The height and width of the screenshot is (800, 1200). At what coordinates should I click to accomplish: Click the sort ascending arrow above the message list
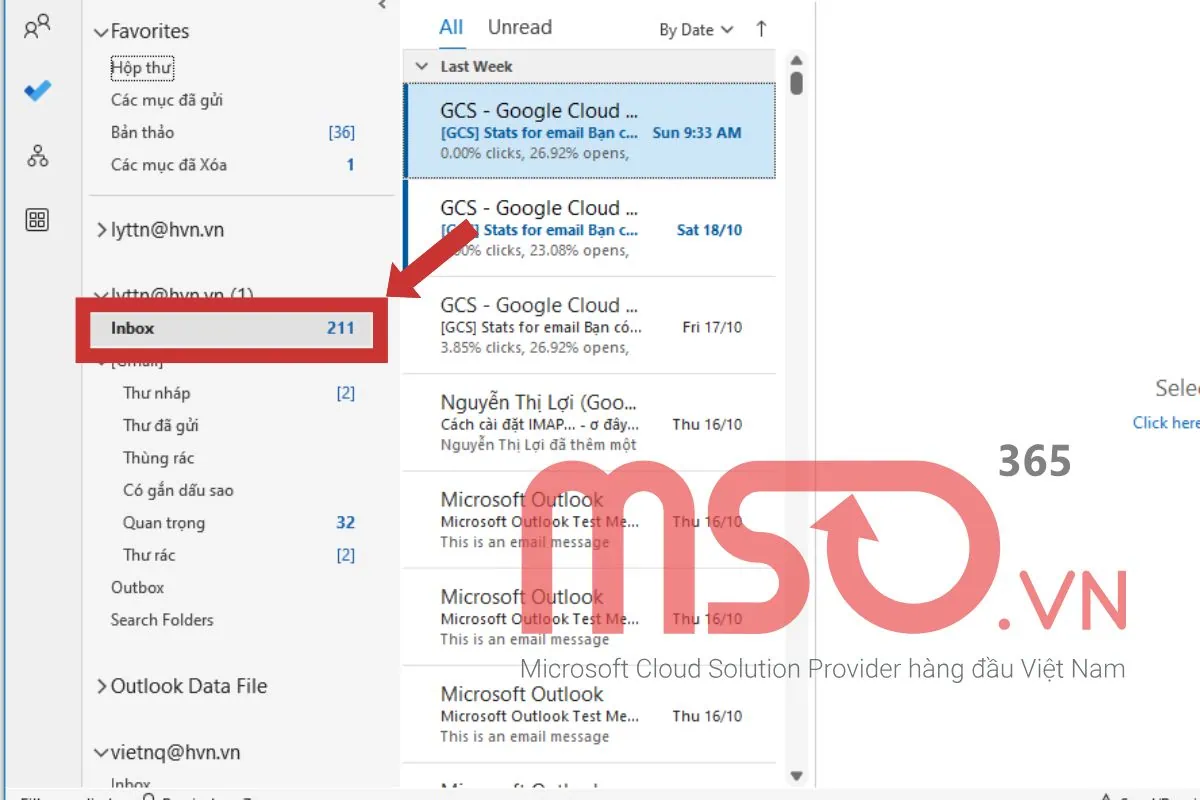762,29
